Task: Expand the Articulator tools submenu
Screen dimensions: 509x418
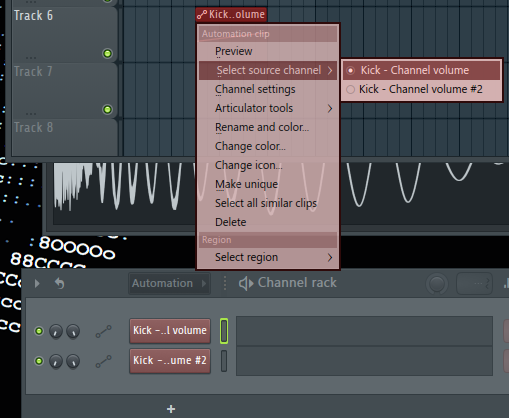Action: [268, 108]
